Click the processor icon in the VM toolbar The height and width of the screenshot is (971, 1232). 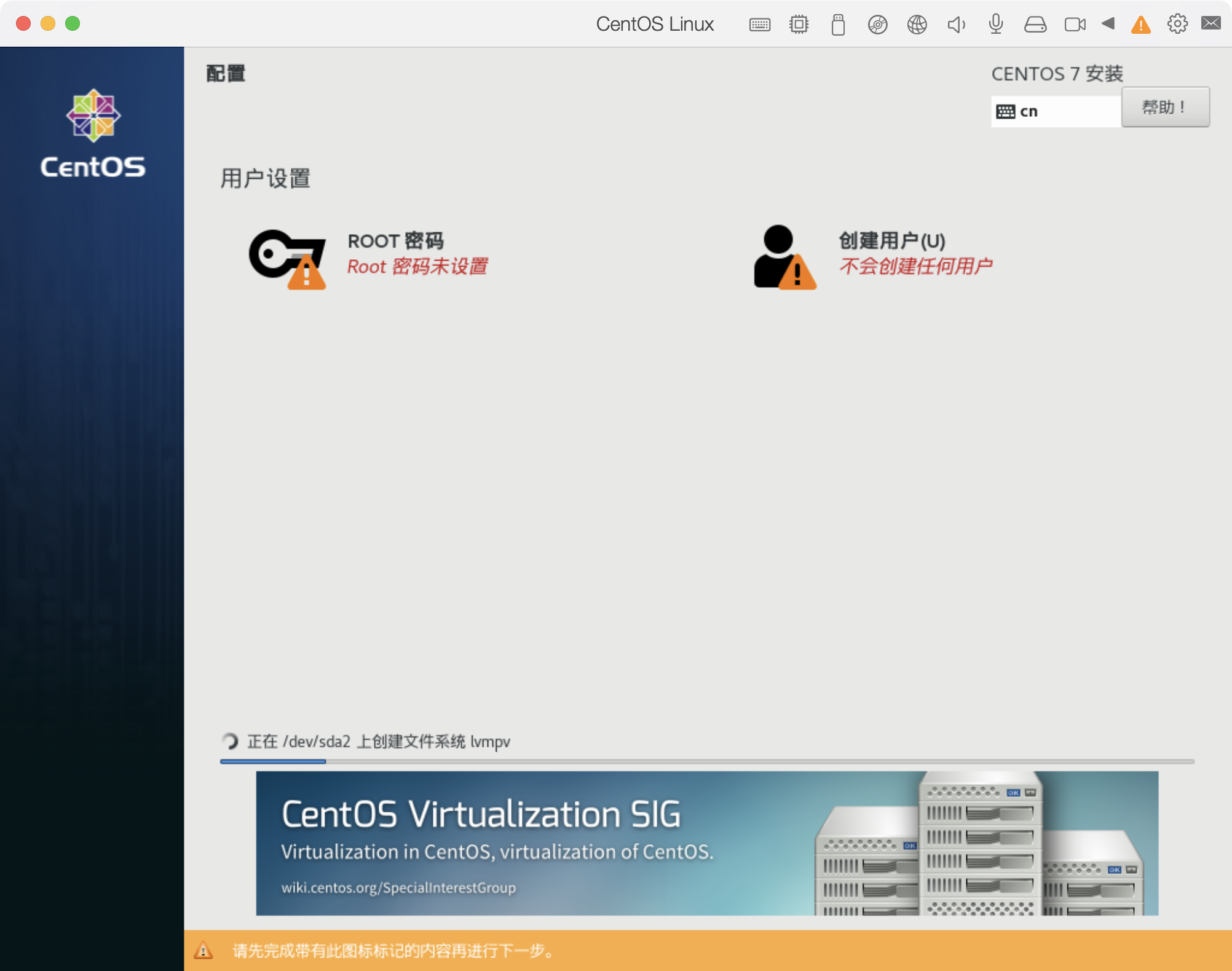tap(799, 24)
